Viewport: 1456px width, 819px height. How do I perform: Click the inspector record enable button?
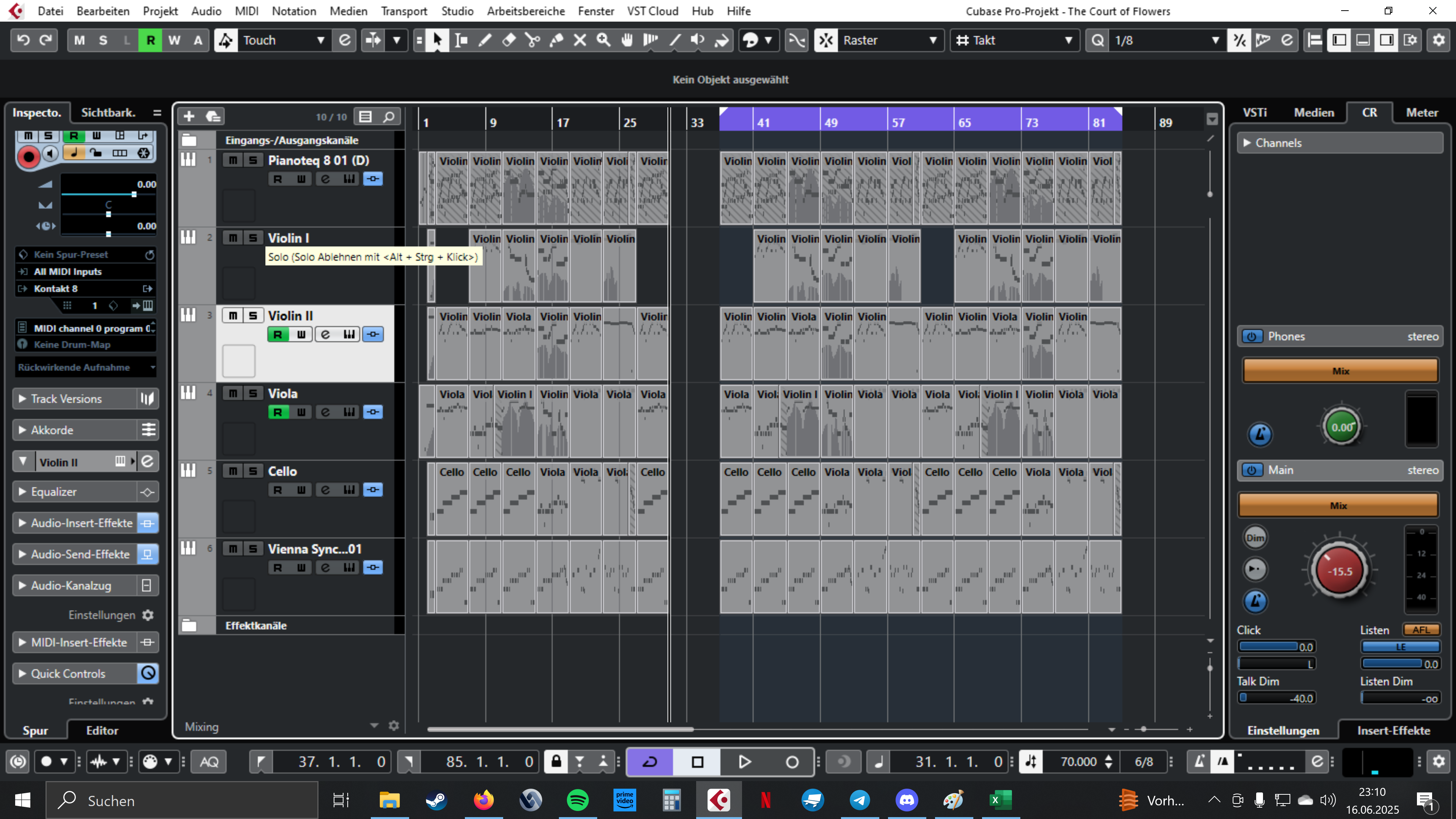28,157
